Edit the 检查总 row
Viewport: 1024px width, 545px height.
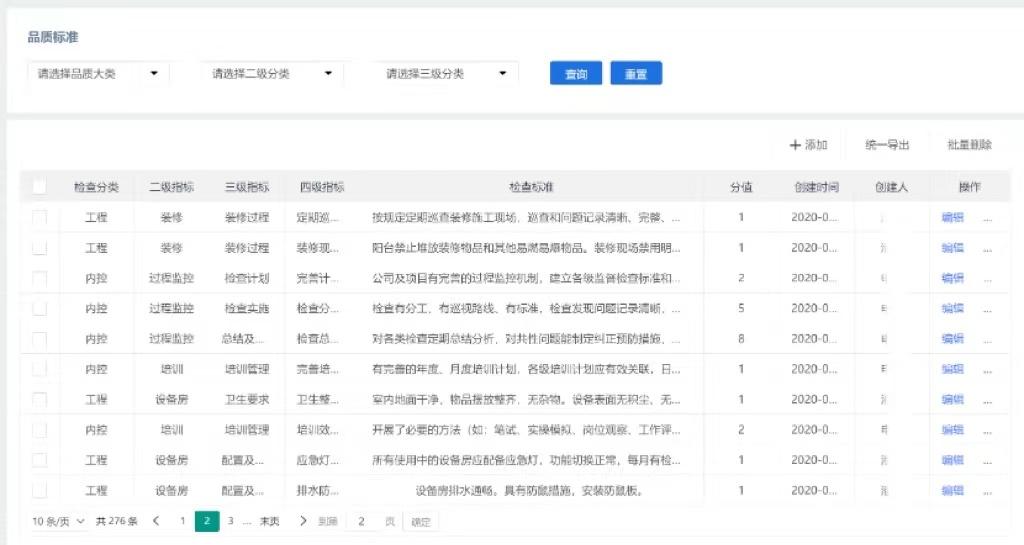953,339
